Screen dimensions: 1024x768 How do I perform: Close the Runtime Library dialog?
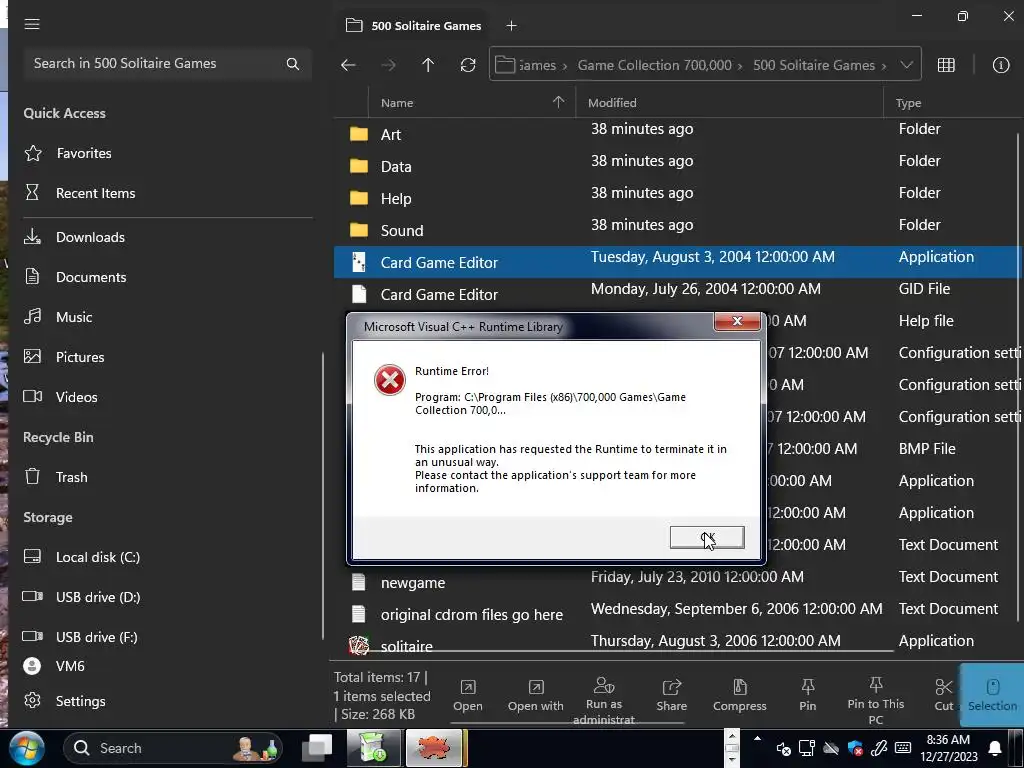[737, 321]
